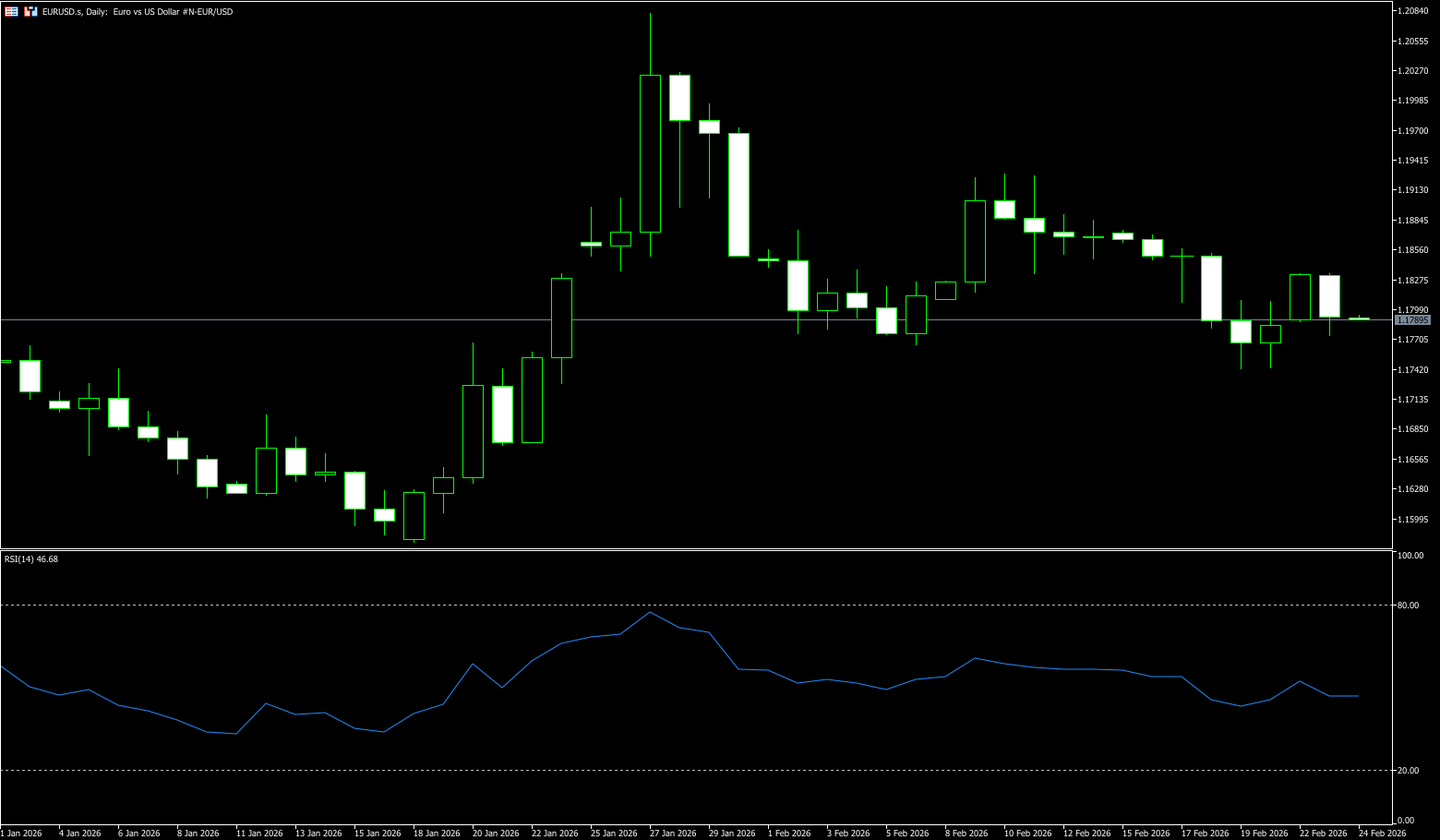Click the RSI line's highest peak
This screenshot has width=1440, height=840.
650,612
